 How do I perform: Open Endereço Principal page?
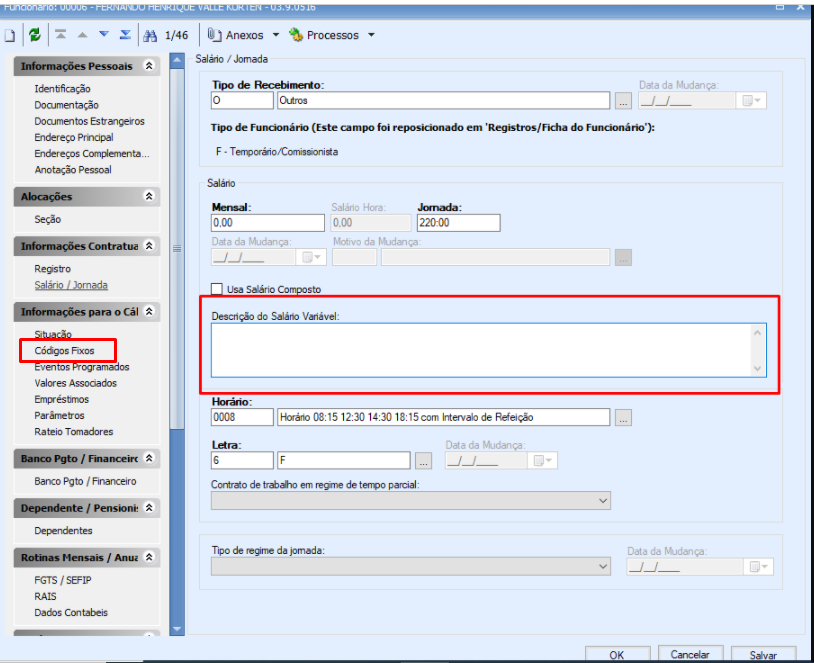pos(74,137)
